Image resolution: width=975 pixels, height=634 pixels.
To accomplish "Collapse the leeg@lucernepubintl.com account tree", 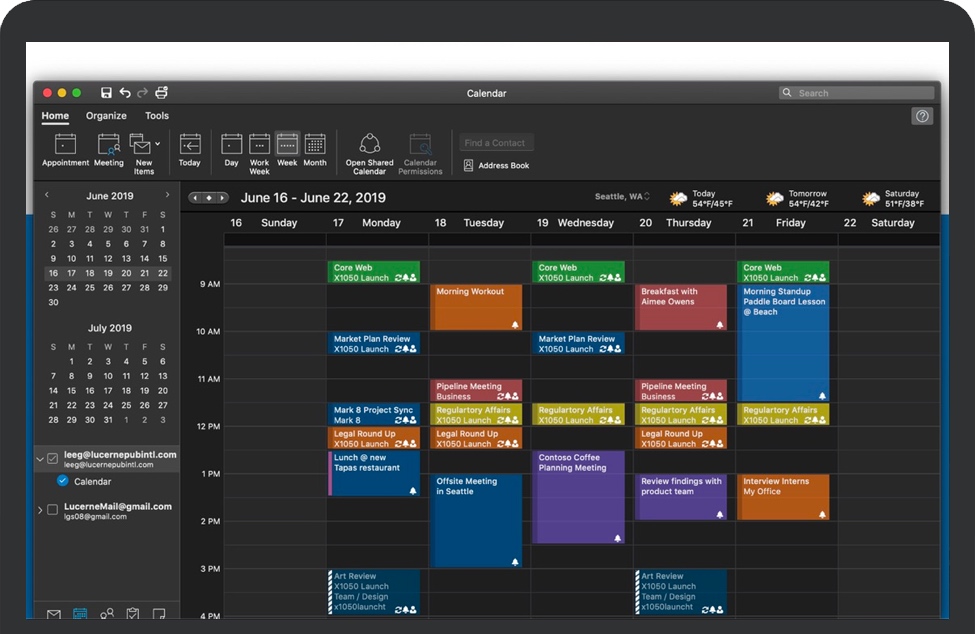I will [40, 459].
